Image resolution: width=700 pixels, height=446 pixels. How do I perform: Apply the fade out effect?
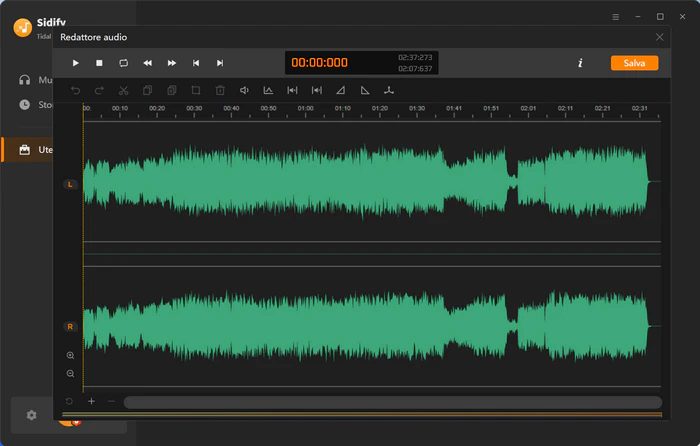tap(365, 91)
